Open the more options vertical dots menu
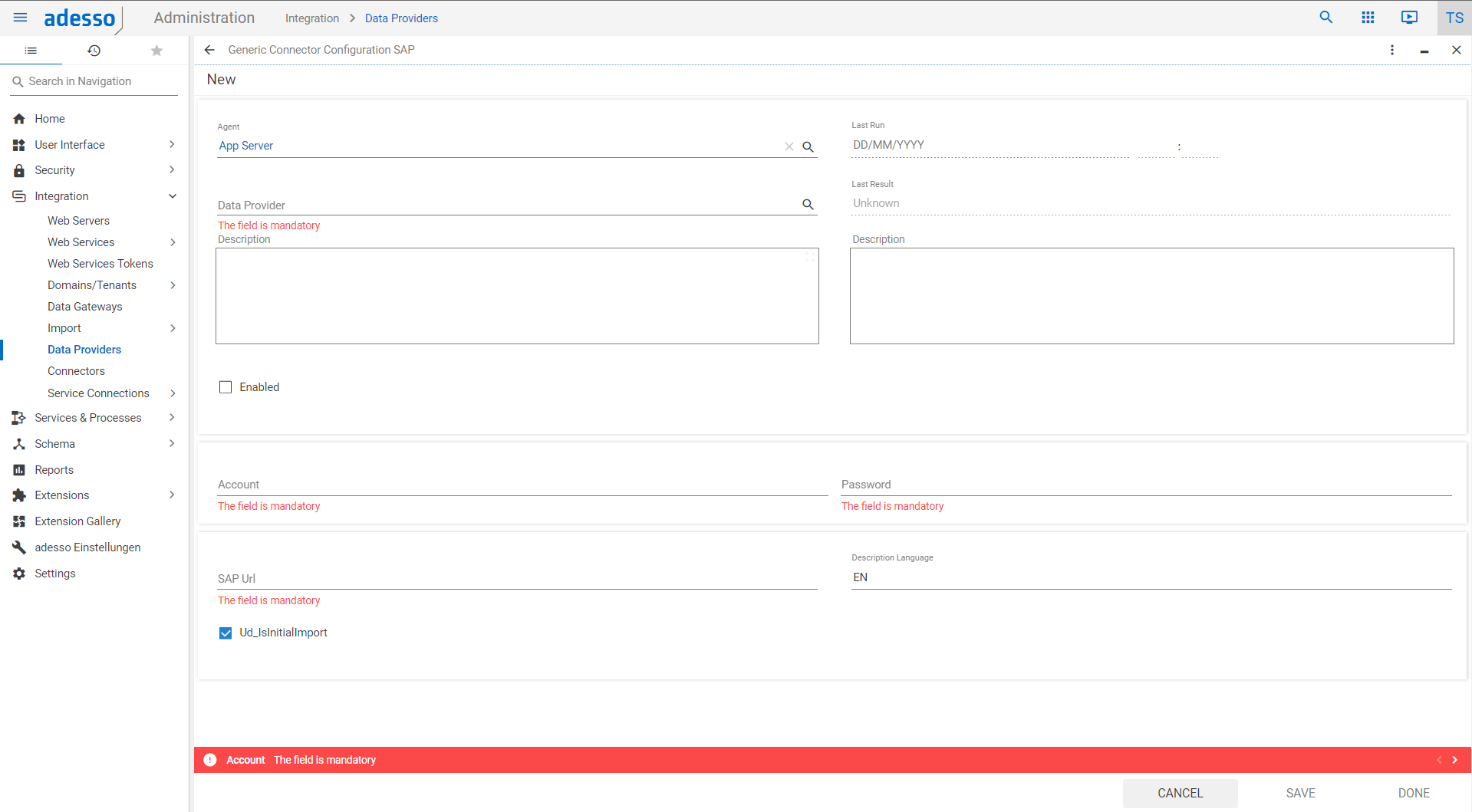1472x812 pixels. pyautogui.click(x=1392, y=50)
